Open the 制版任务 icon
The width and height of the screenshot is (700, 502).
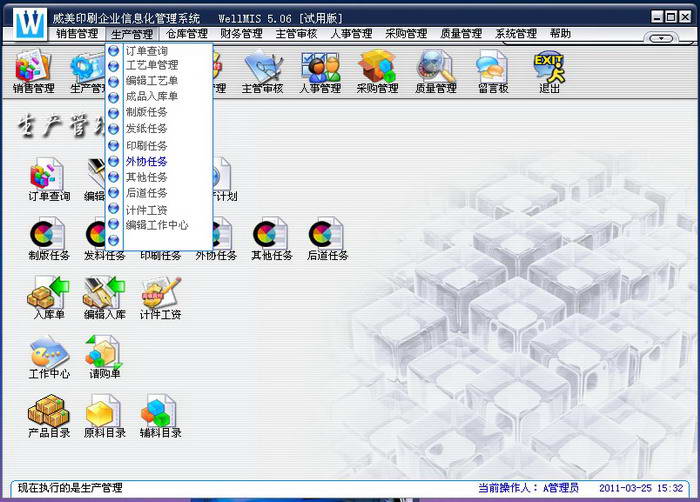tap(49, 238)
